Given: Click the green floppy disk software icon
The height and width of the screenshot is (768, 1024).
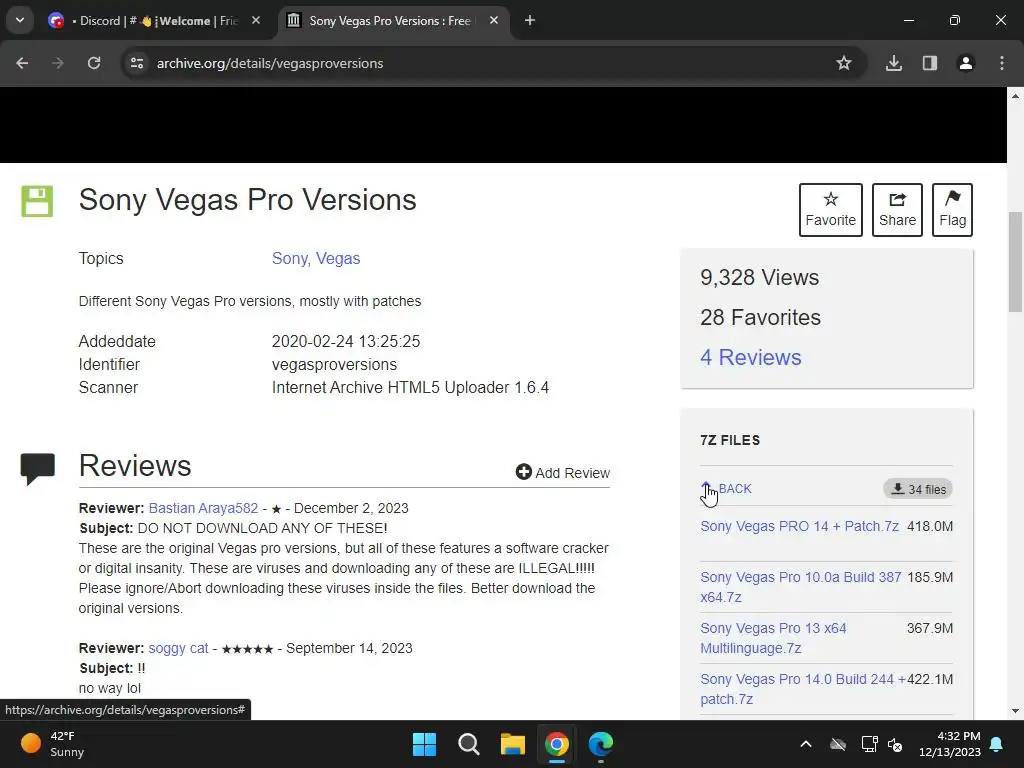Looking at the screenshot, I should (37, 201).
